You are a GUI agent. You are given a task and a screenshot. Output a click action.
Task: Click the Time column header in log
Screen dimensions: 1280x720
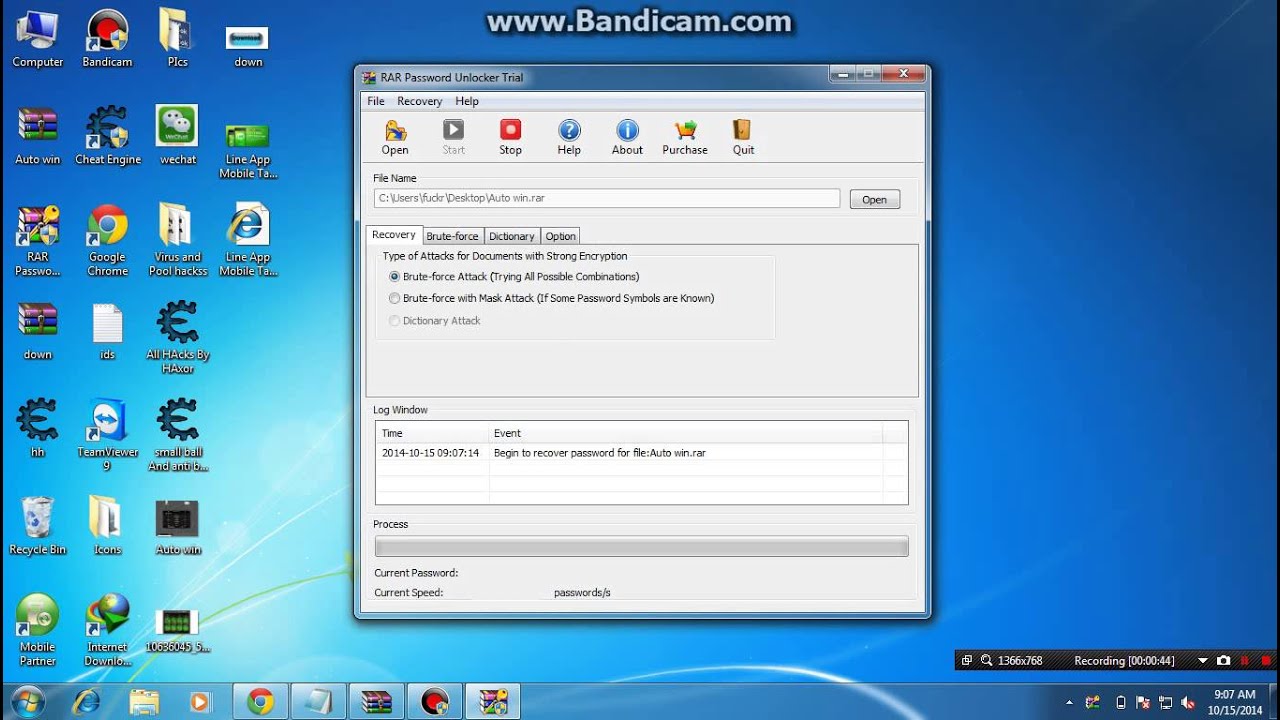point(432,433)
